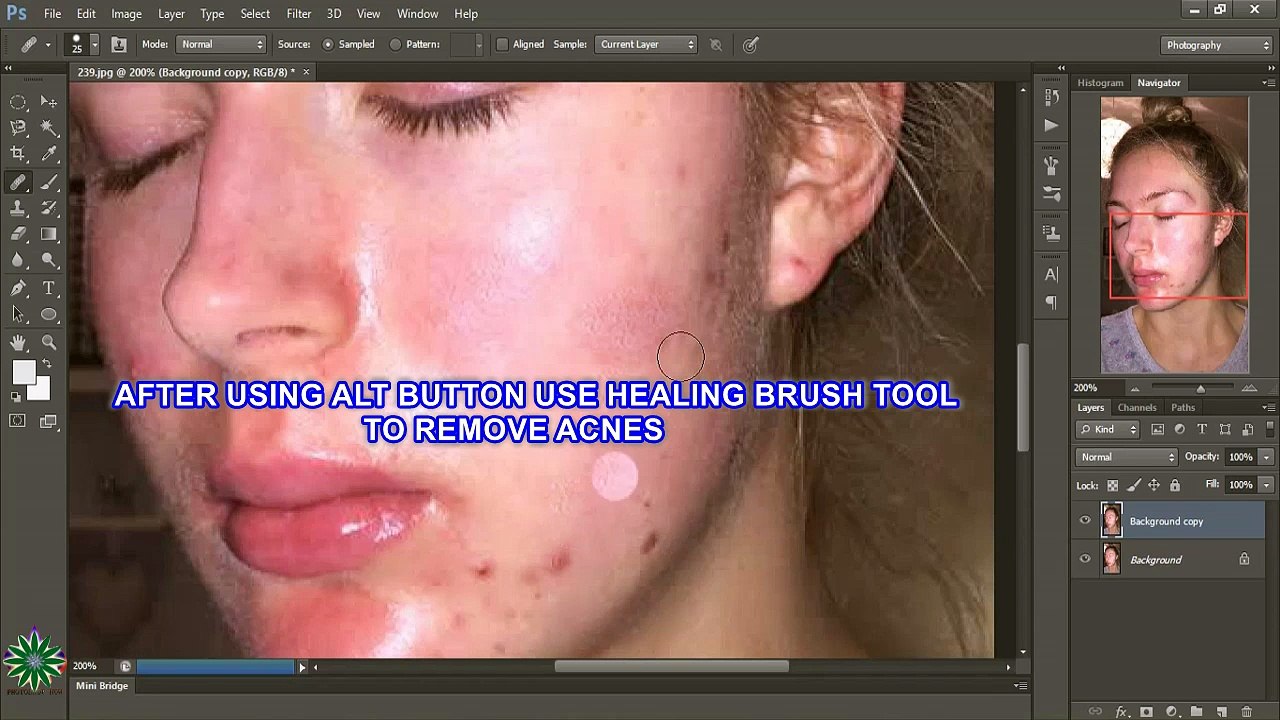Pick the Eraser tool

click(18, 234)
